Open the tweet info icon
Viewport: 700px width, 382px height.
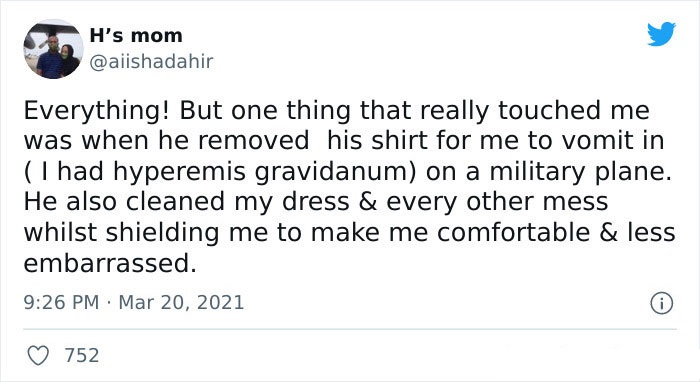661,303
